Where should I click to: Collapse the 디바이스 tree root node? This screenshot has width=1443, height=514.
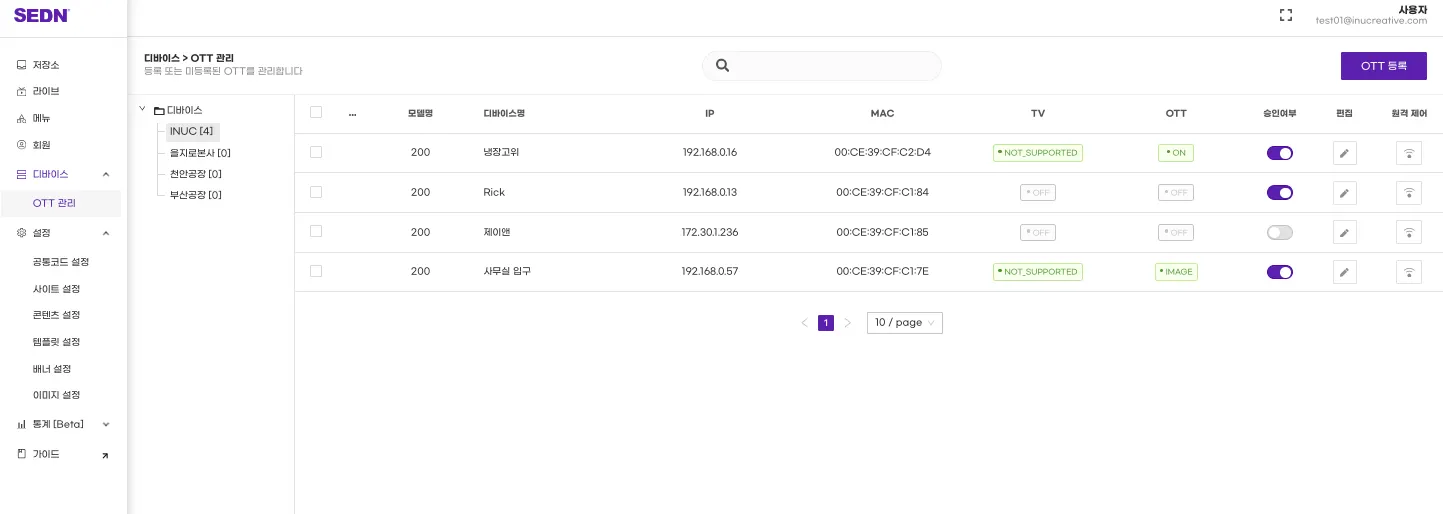[142, 109]
